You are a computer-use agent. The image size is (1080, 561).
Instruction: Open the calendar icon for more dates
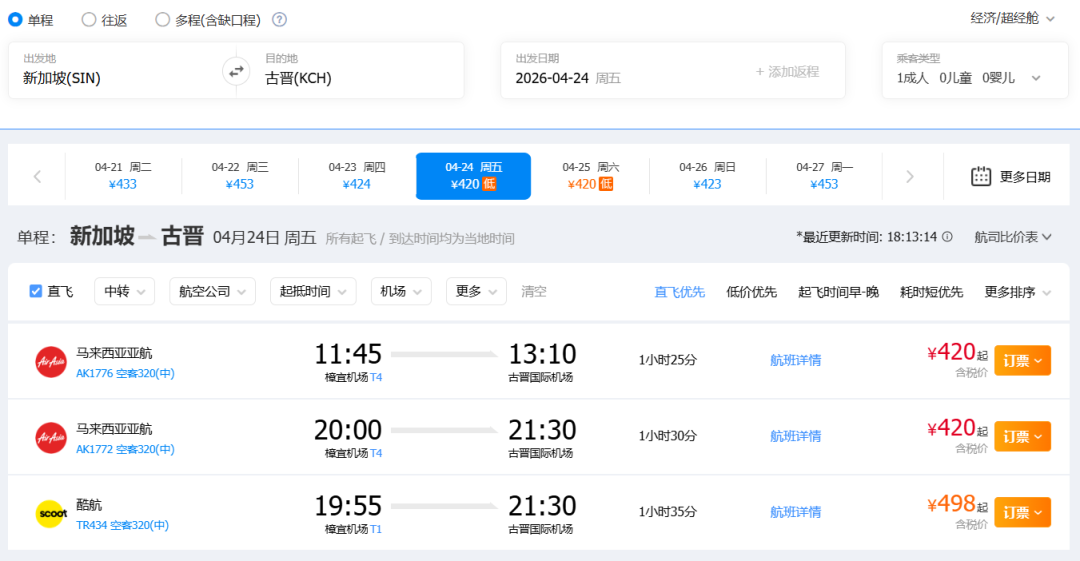[x=981, y=177]
